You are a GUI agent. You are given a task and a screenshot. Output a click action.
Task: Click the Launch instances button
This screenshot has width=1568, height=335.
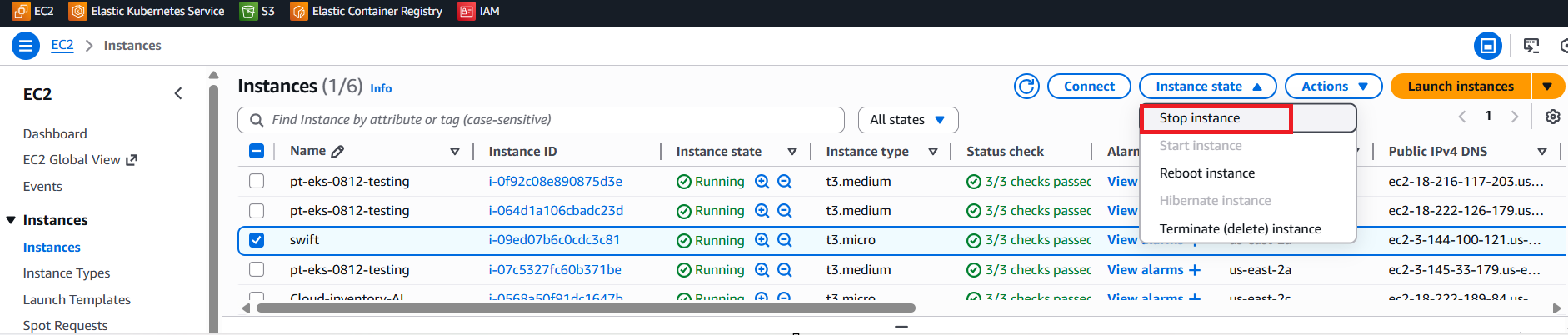pyautogui.click(x=1461, y=87)
